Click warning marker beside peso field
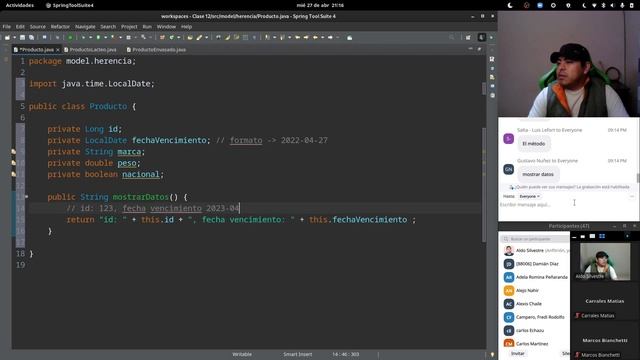Viewport: 640px width, 360px height. (x=14, y=163)
